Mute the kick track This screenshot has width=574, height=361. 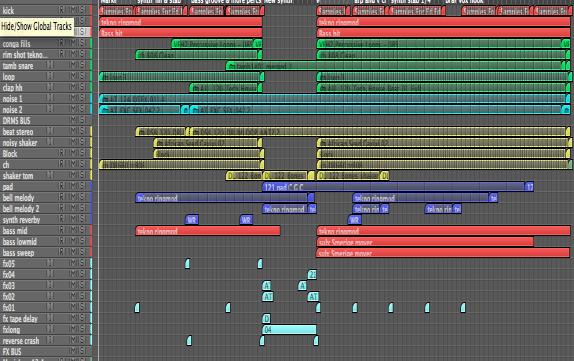coord(74,10)
